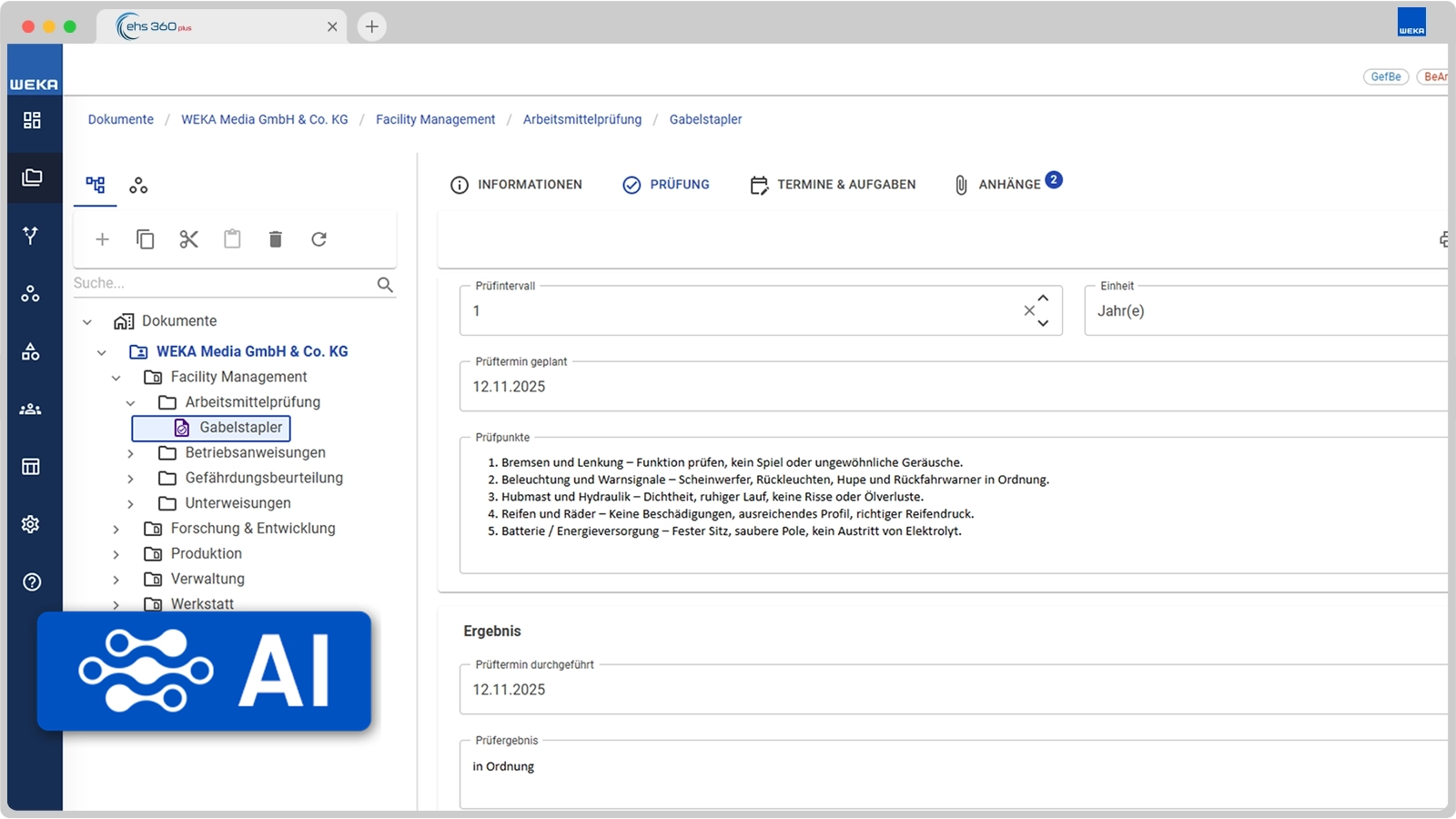Viewport: 1456px width, 819px height.
Task: Expand the Unterweisungen folder
Action: click(x=131, y=504)
